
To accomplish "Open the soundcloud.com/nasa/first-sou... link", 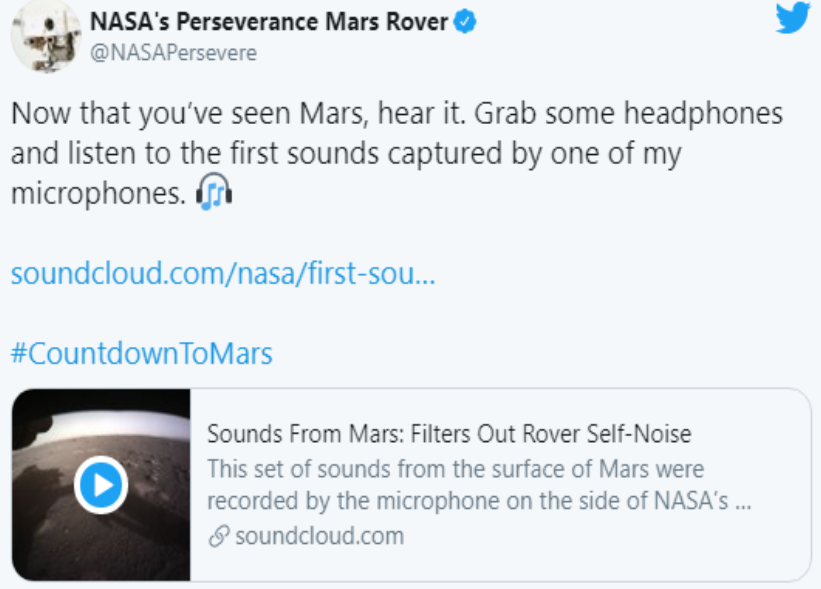I will click(x=223, y=273).
